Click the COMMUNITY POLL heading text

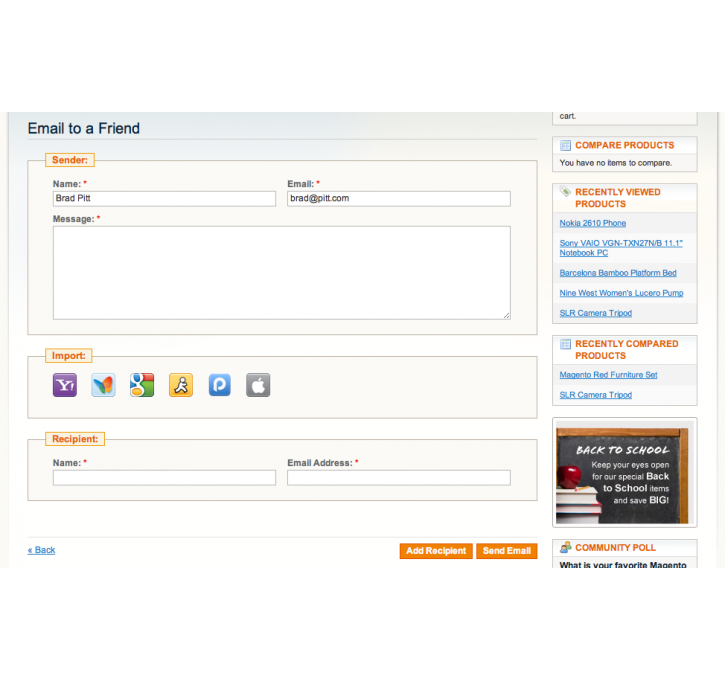point(615,548)
